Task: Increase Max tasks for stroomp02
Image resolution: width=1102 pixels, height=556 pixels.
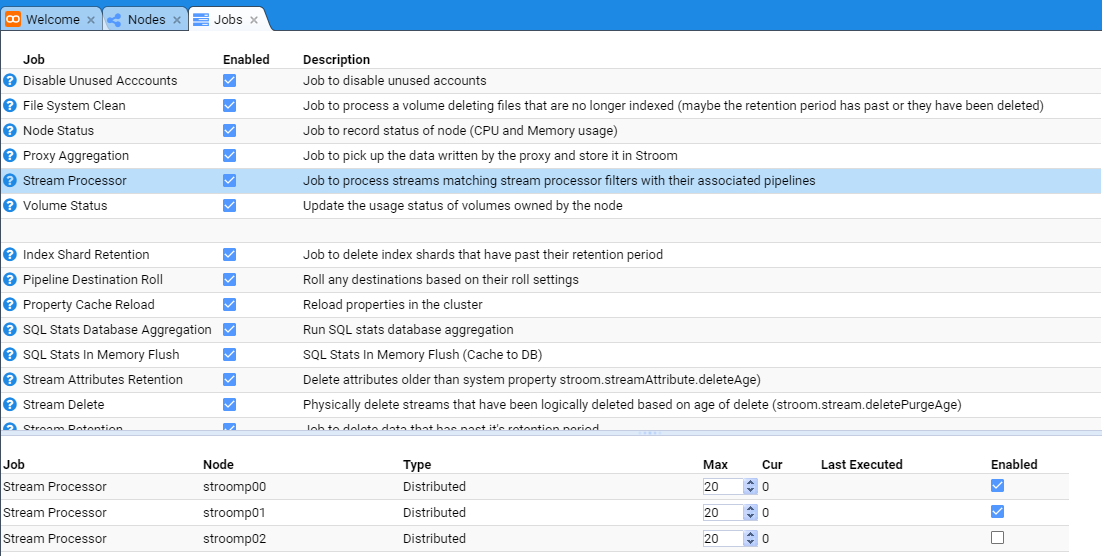Action: coord(750,534)
